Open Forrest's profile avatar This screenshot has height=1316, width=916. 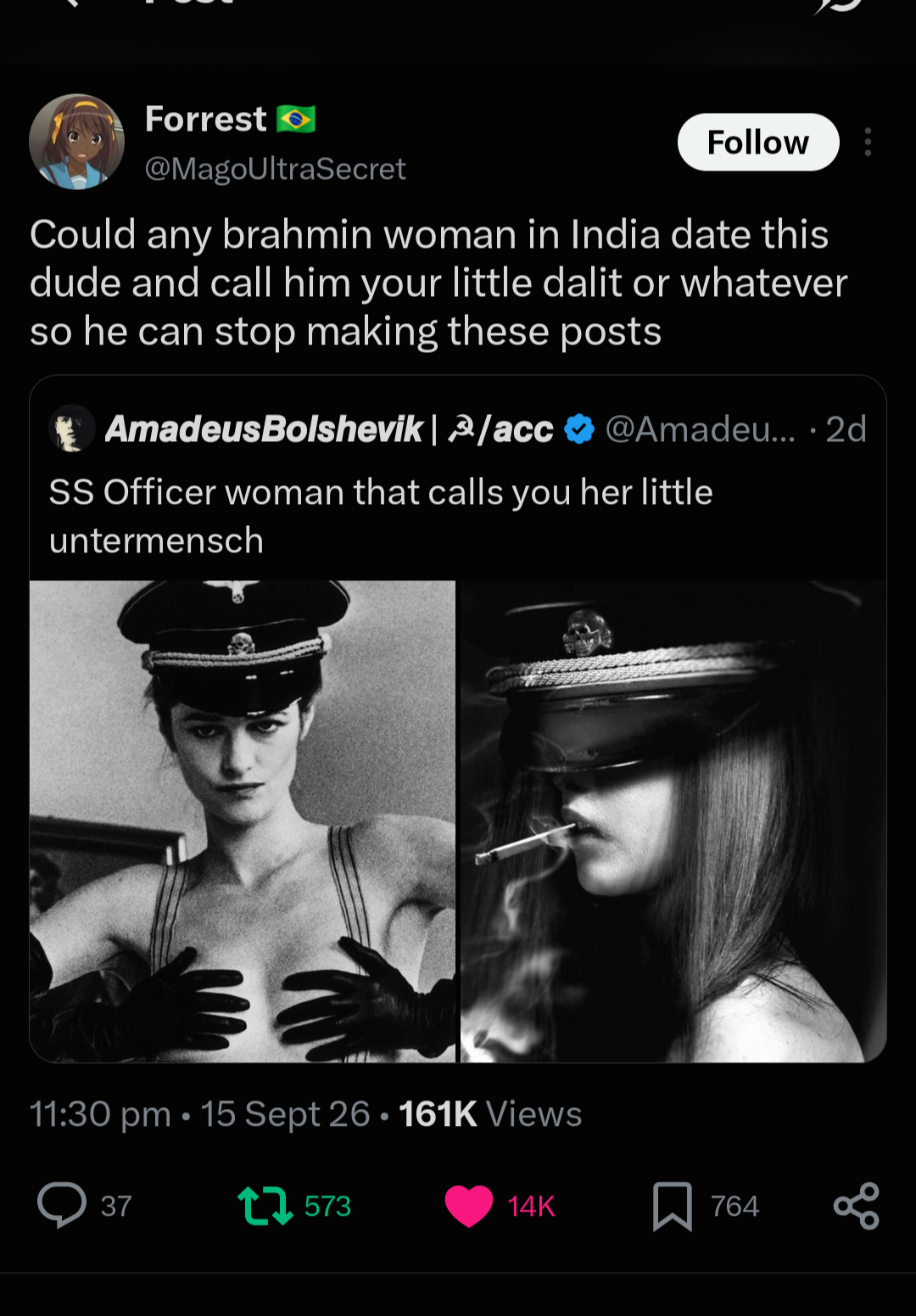tap(76, 142)
